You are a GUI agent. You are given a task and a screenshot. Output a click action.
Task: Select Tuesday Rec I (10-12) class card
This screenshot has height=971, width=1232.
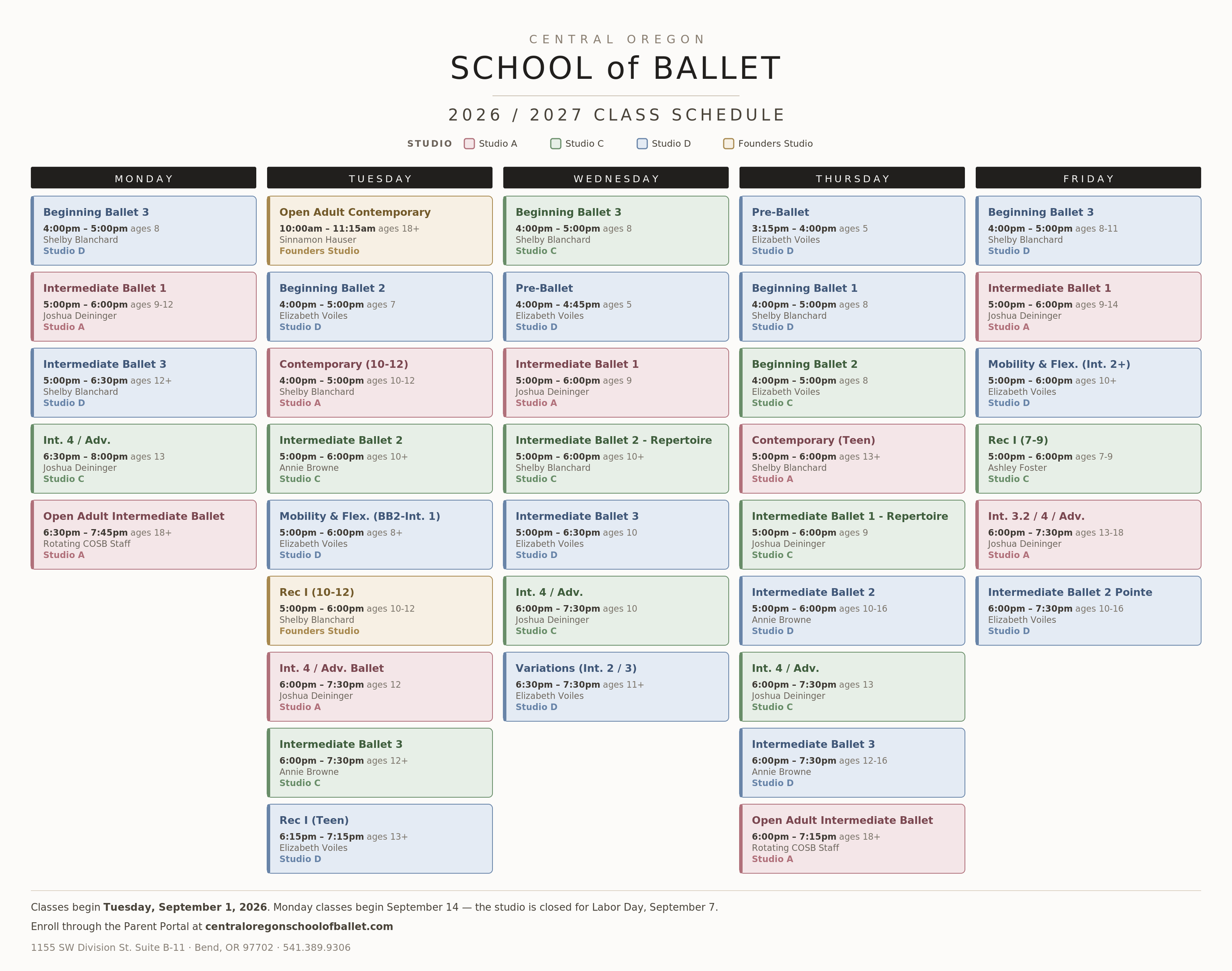click(380, 610)
